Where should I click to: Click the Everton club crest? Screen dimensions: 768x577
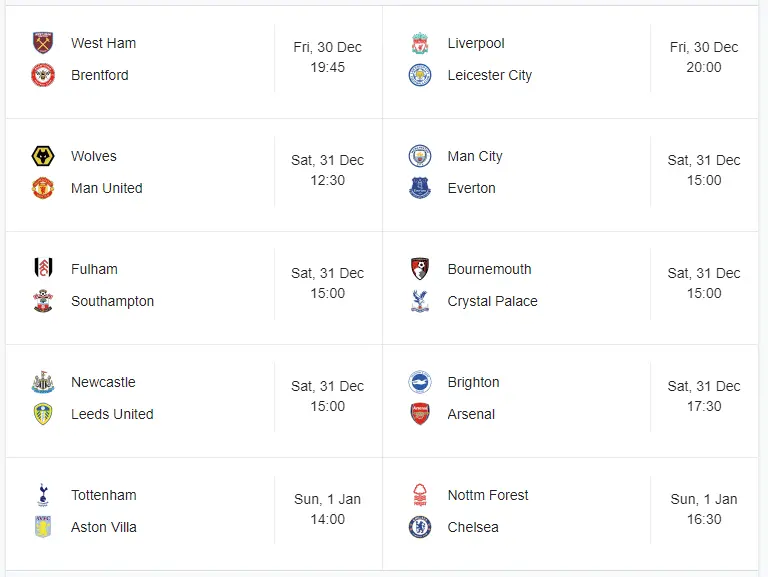click(x=420, y=188)
